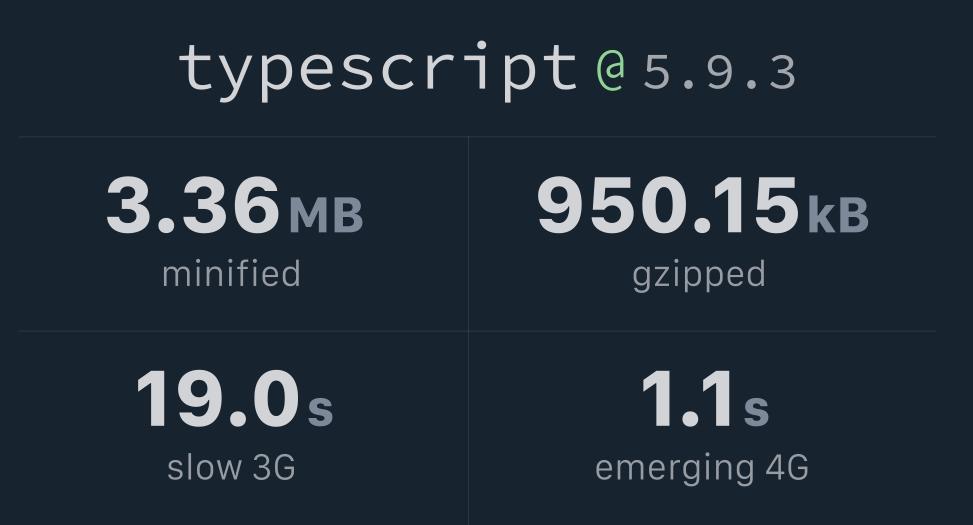Click the s unit beside 1.1

pos(756,408)
